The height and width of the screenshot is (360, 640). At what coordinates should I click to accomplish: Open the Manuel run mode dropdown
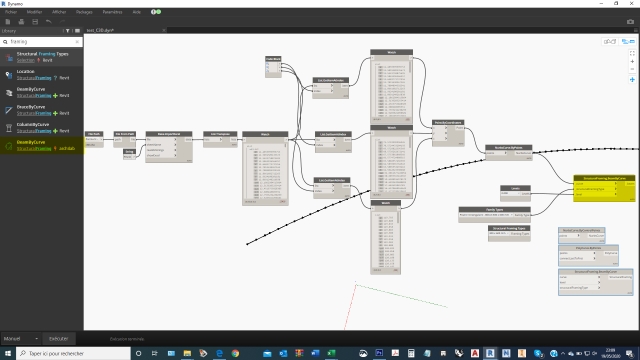pyautogui.click(x=21, y=338)
